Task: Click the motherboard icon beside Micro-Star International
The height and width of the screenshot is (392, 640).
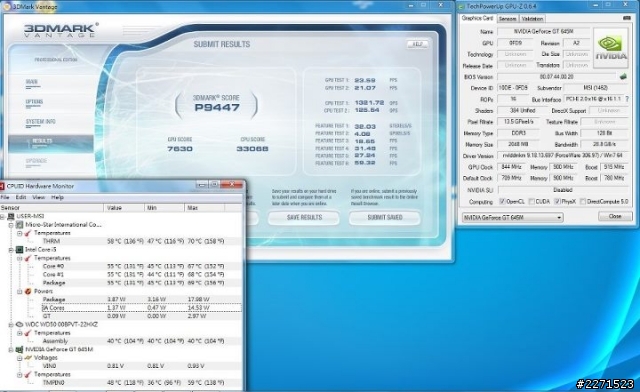Action: pos(19,225)
